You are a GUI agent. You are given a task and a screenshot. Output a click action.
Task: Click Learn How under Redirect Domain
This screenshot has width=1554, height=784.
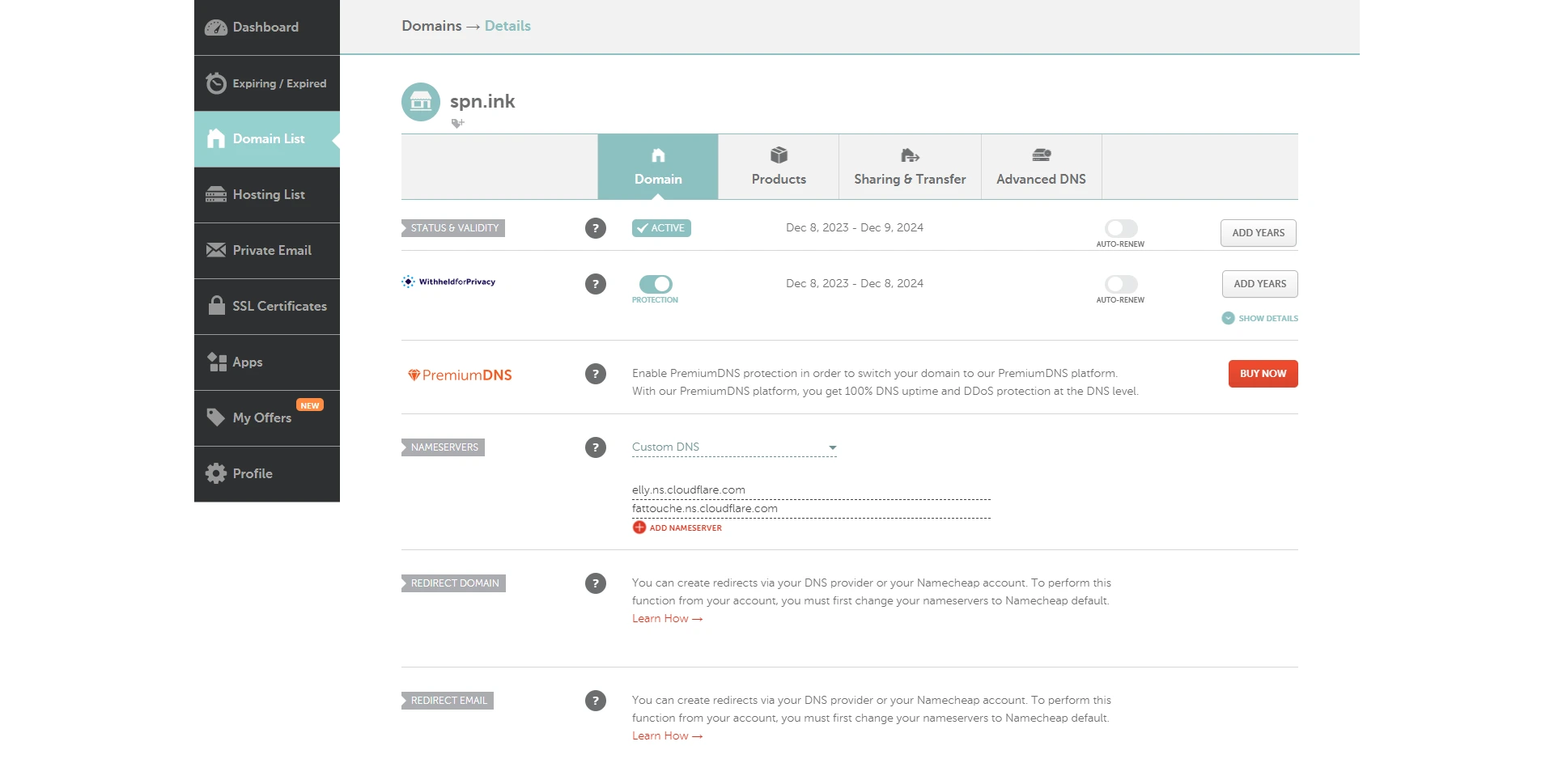(667, 619)
